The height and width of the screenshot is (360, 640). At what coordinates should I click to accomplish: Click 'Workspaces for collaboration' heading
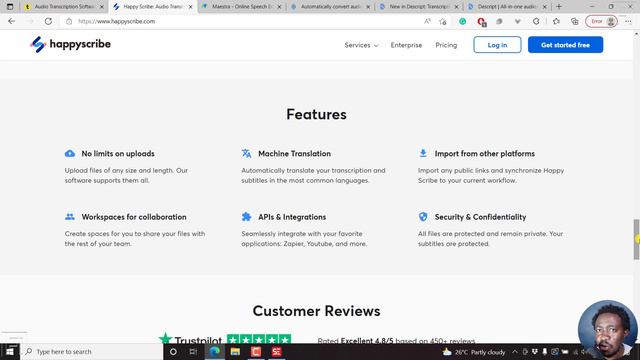coord(134,217)
